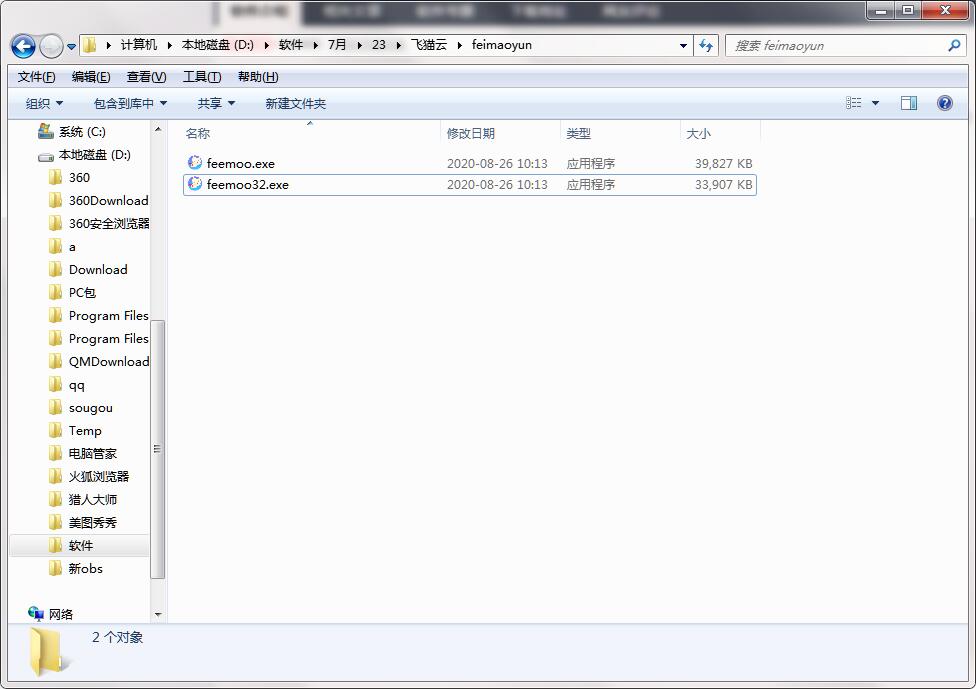The image size is (976, 689).
Task: Click the search magnifier icon
Action: click(954, 45)
